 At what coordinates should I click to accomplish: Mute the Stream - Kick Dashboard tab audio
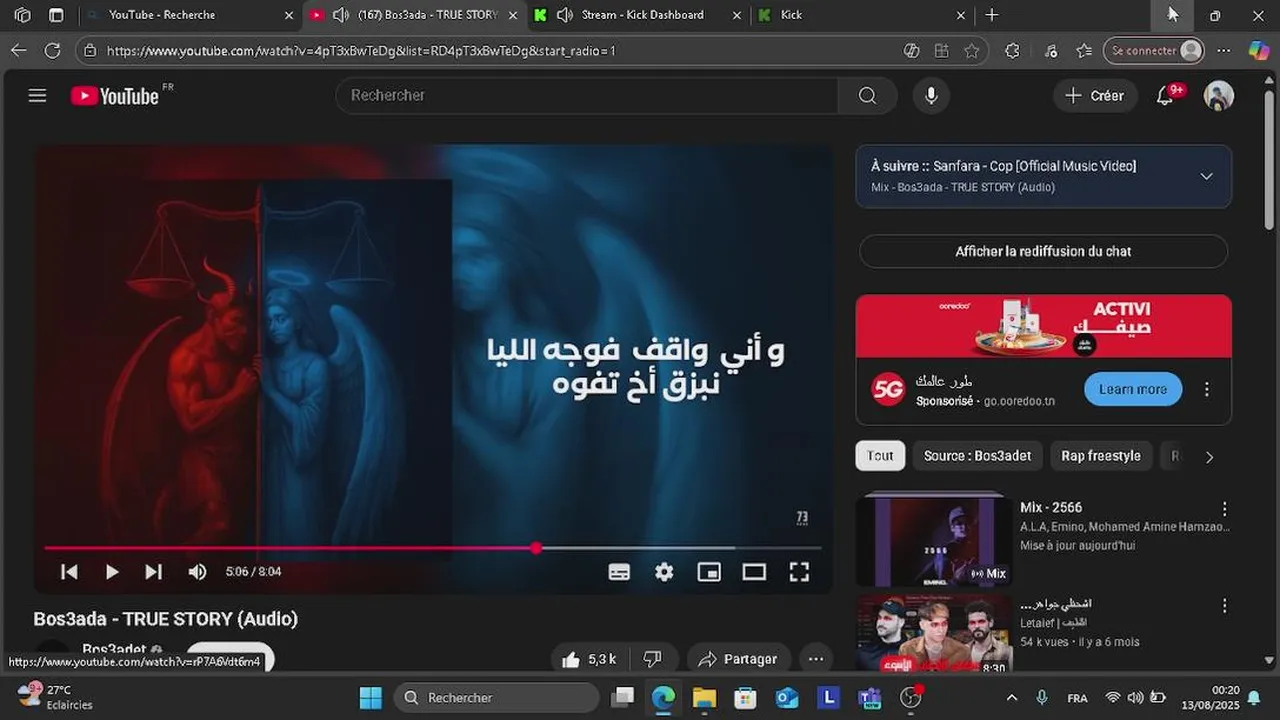coord(564,15)
